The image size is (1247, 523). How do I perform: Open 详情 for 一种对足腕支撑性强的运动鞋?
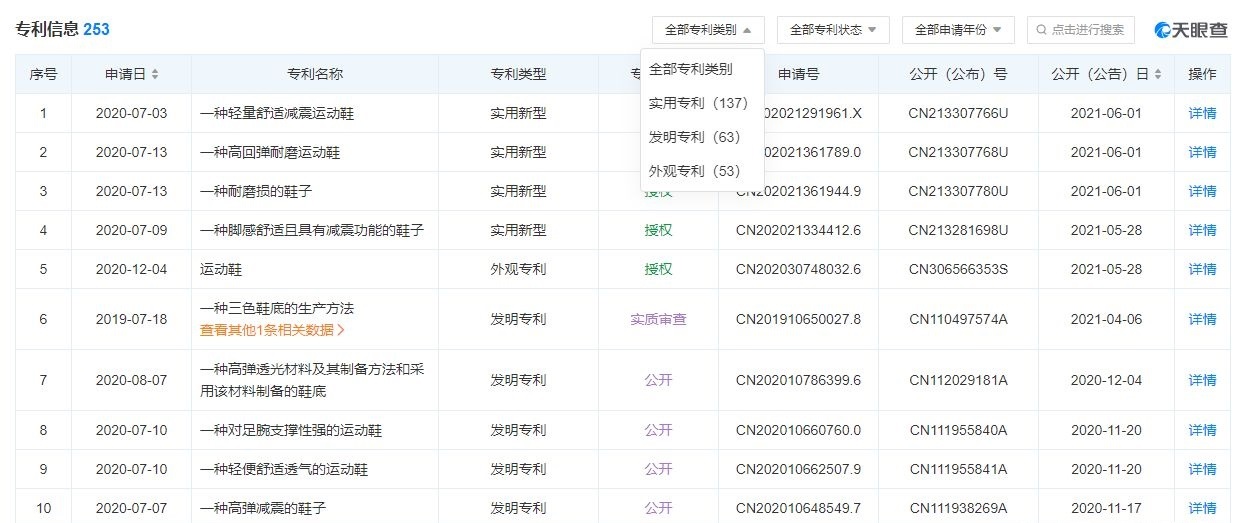(x=1202, y=430)
